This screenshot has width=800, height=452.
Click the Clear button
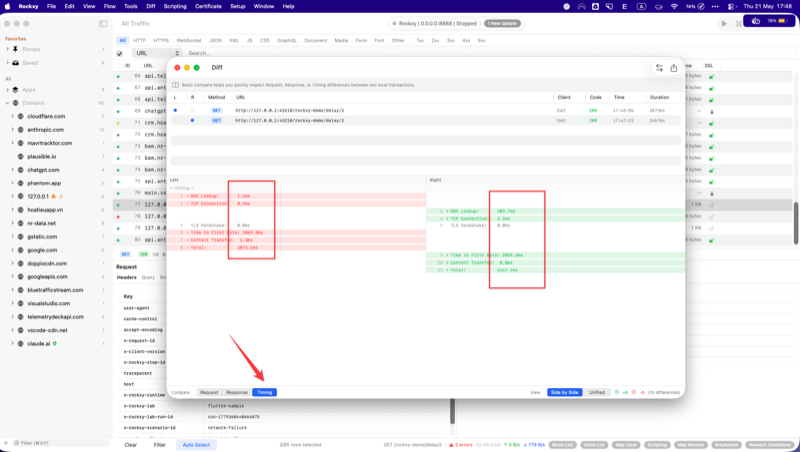(x=131, y=445)
